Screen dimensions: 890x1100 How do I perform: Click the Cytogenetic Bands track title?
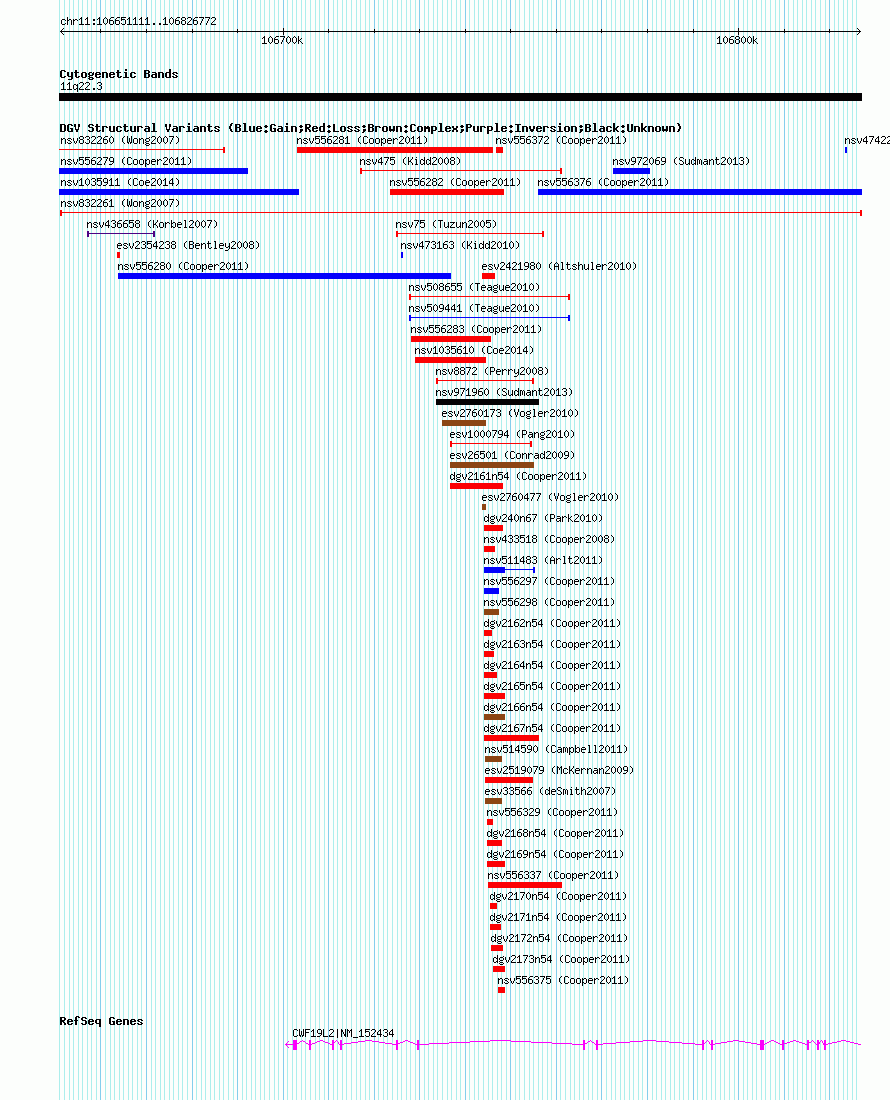click(119, 74)
